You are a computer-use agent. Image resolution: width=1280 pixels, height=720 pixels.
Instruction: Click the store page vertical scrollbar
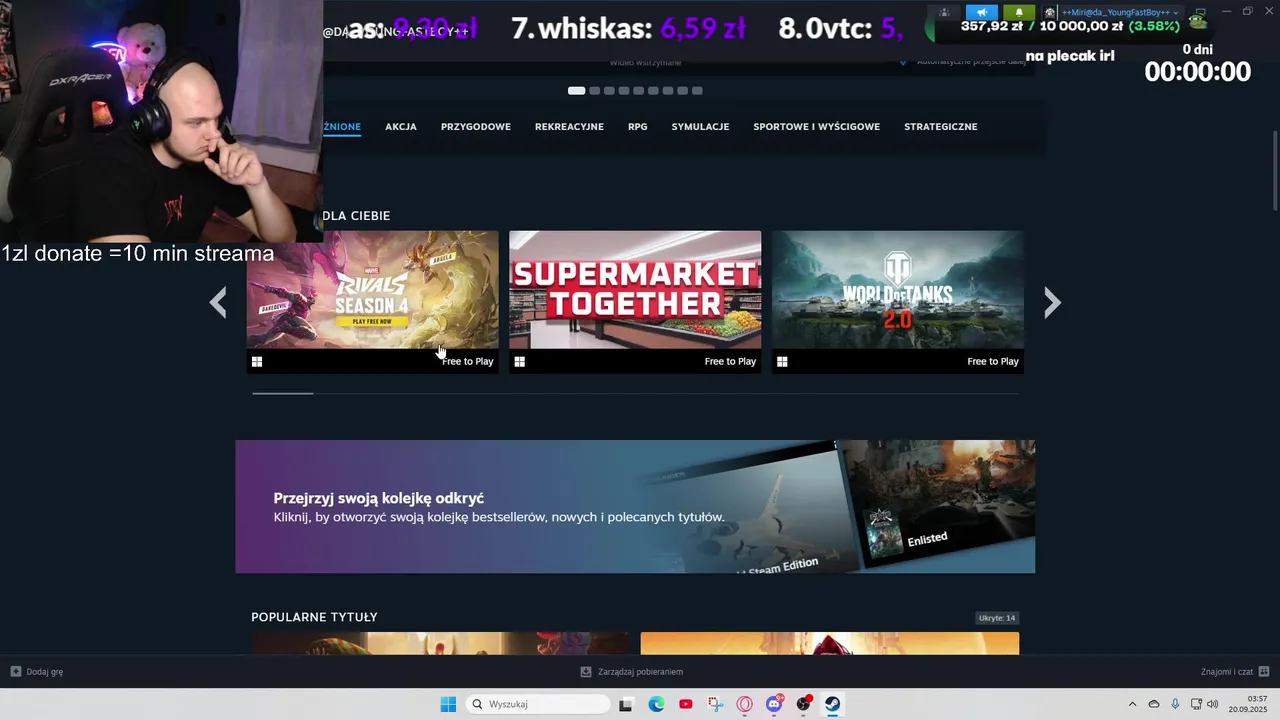point(1275,170)
